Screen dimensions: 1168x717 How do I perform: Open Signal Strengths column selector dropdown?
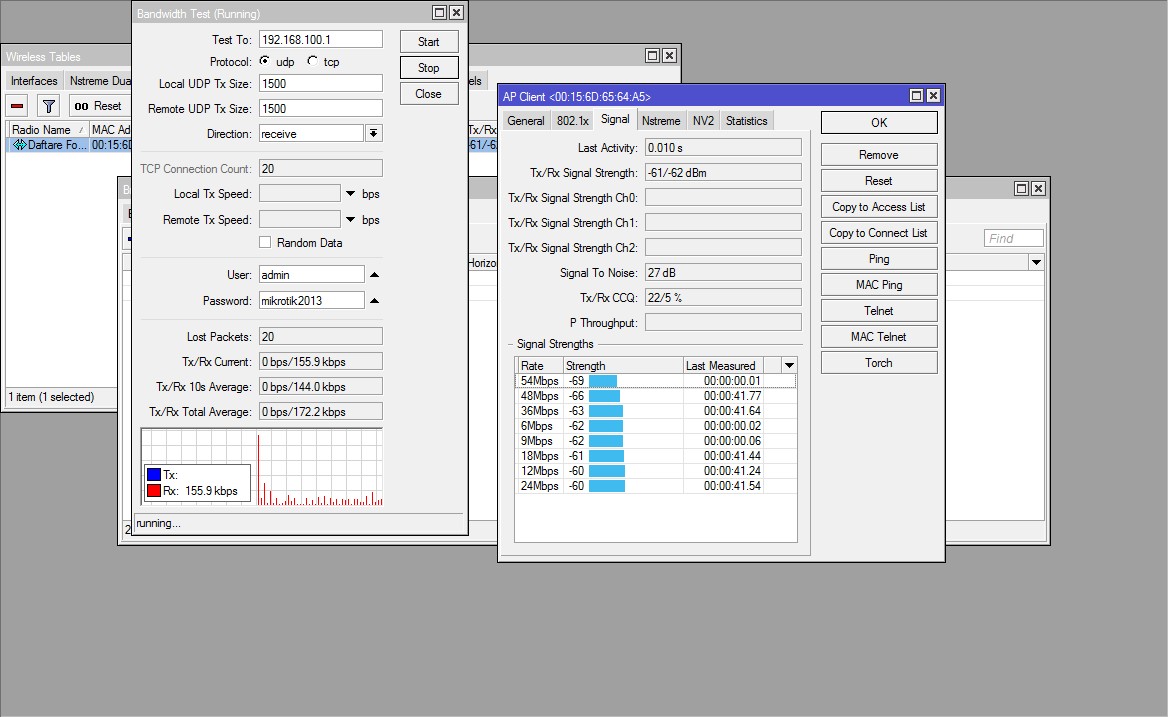[789, 365]
